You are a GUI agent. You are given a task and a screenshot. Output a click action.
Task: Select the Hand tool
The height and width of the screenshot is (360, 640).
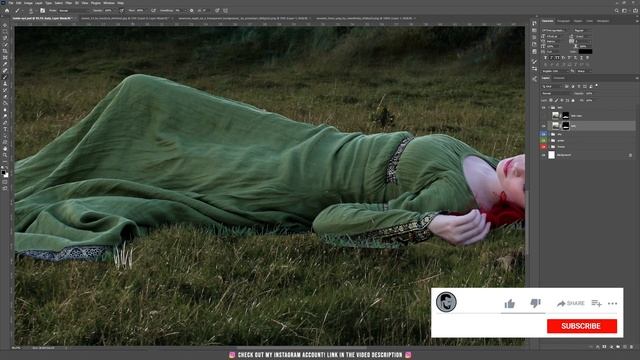pyautogui.click(x=5, y=149)
